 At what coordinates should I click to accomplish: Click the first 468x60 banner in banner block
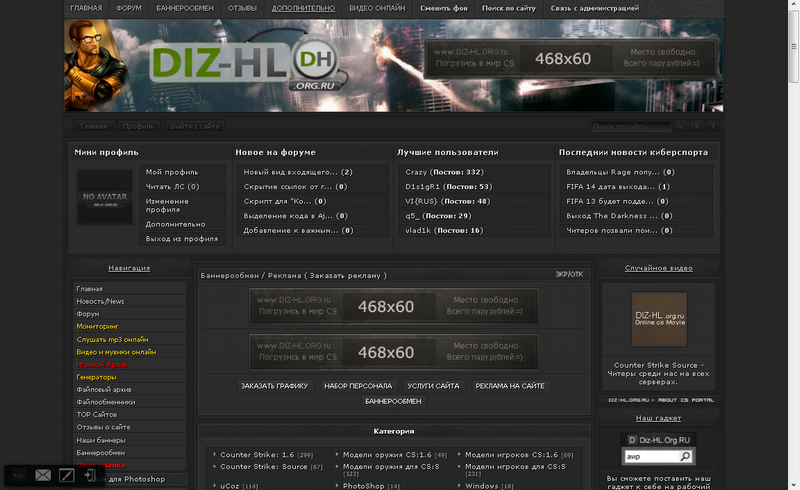393,306
